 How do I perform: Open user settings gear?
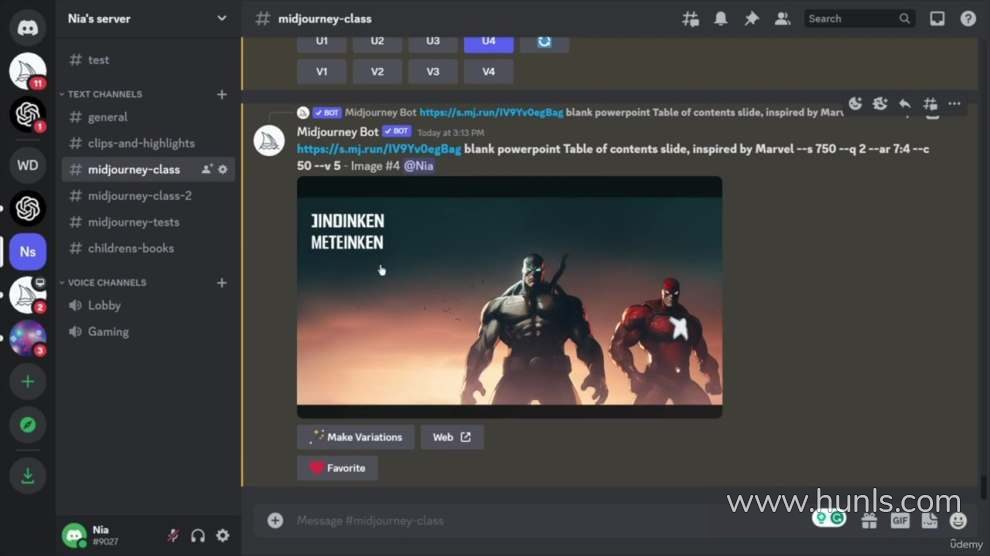[223, 536]
